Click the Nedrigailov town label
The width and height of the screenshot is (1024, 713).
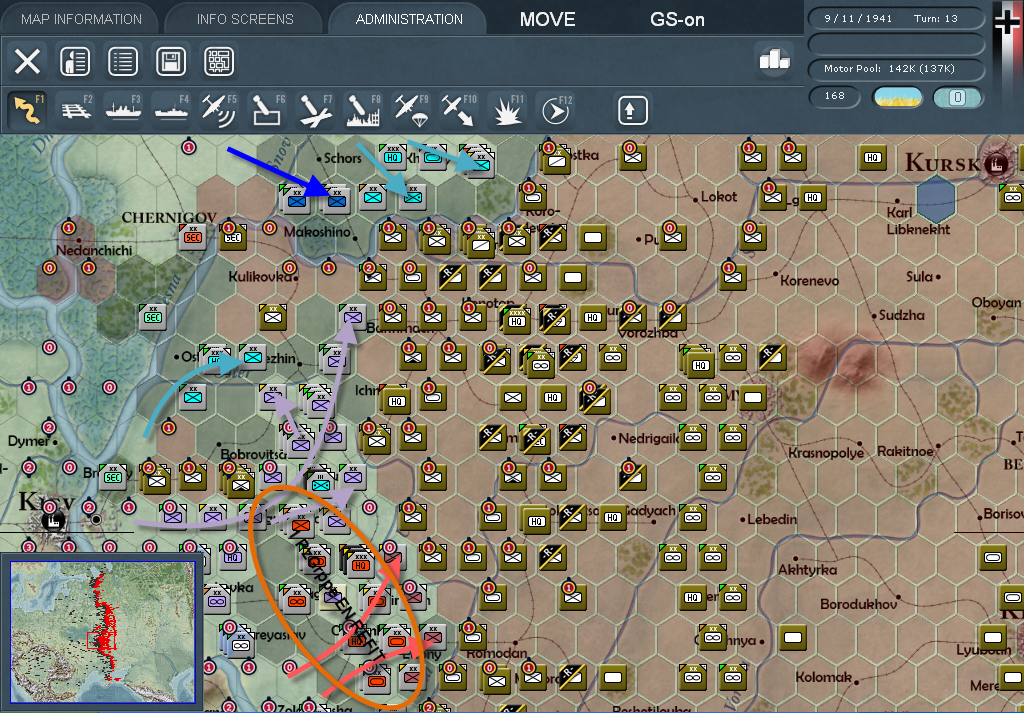coord(648,437)
